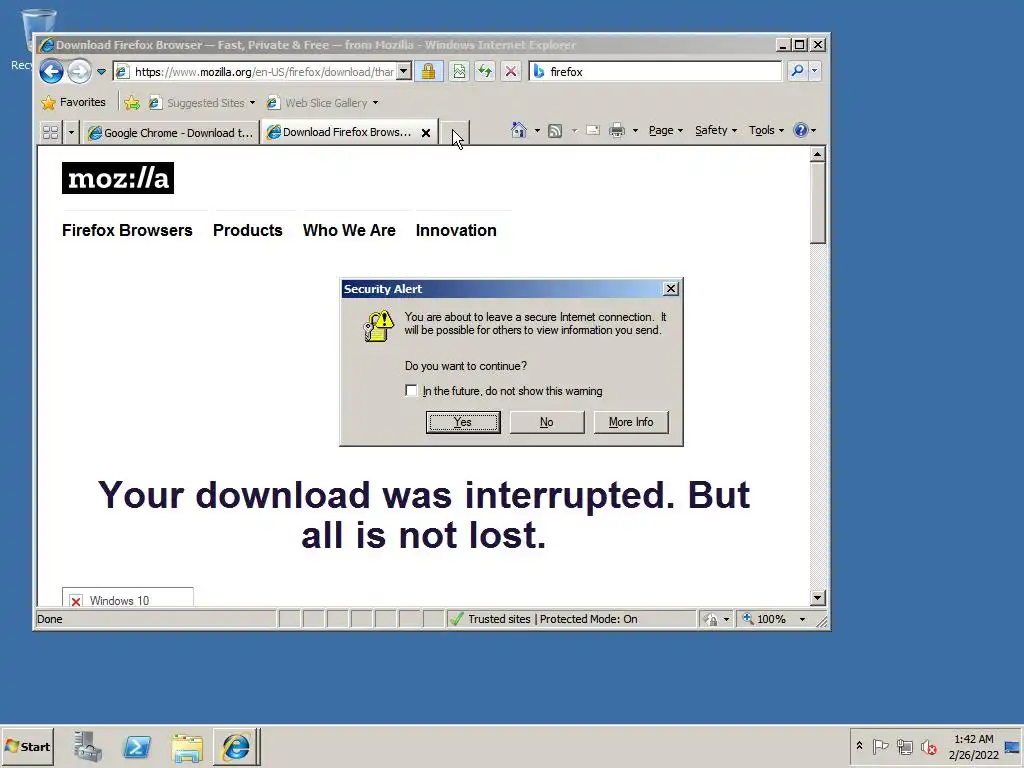
Task: Refresh the page with green arrows icon
Action: coord(485,71)
